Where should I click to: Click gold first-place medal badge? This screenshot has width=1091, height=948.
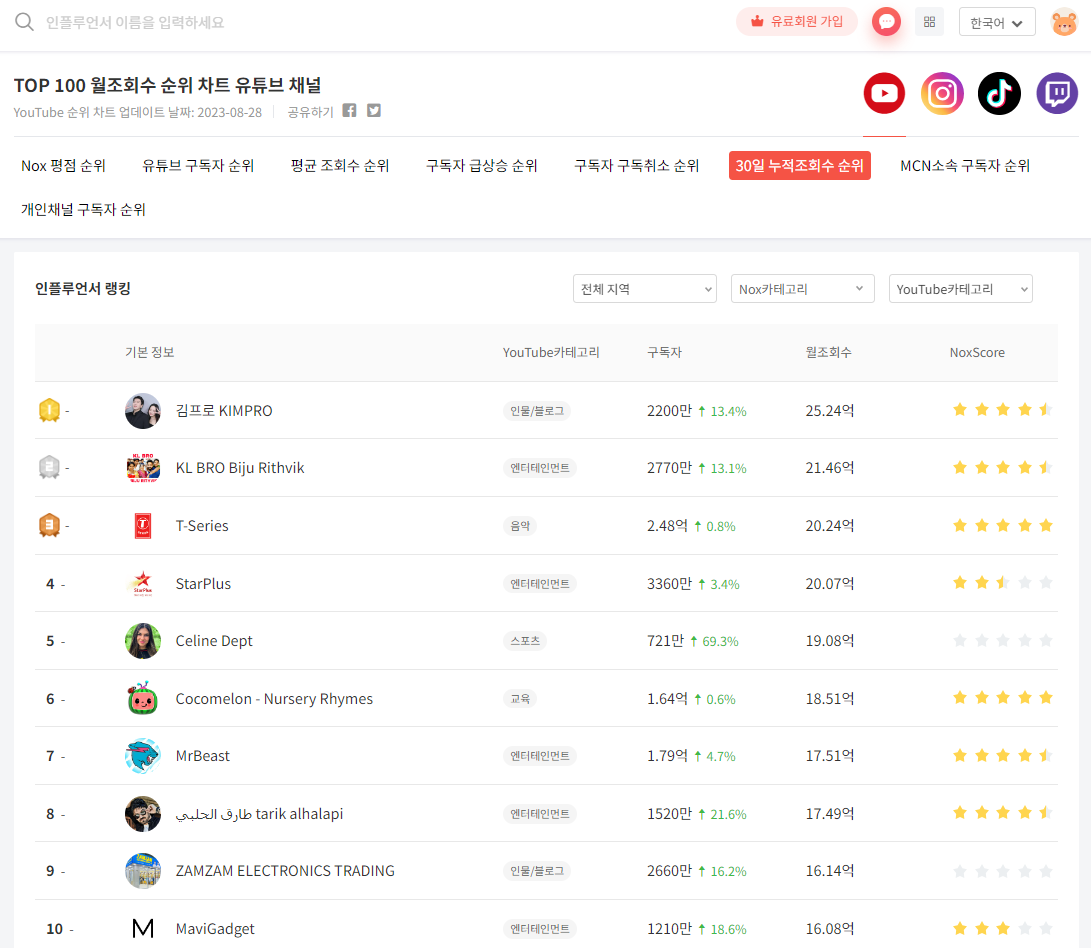coord(49,410)
